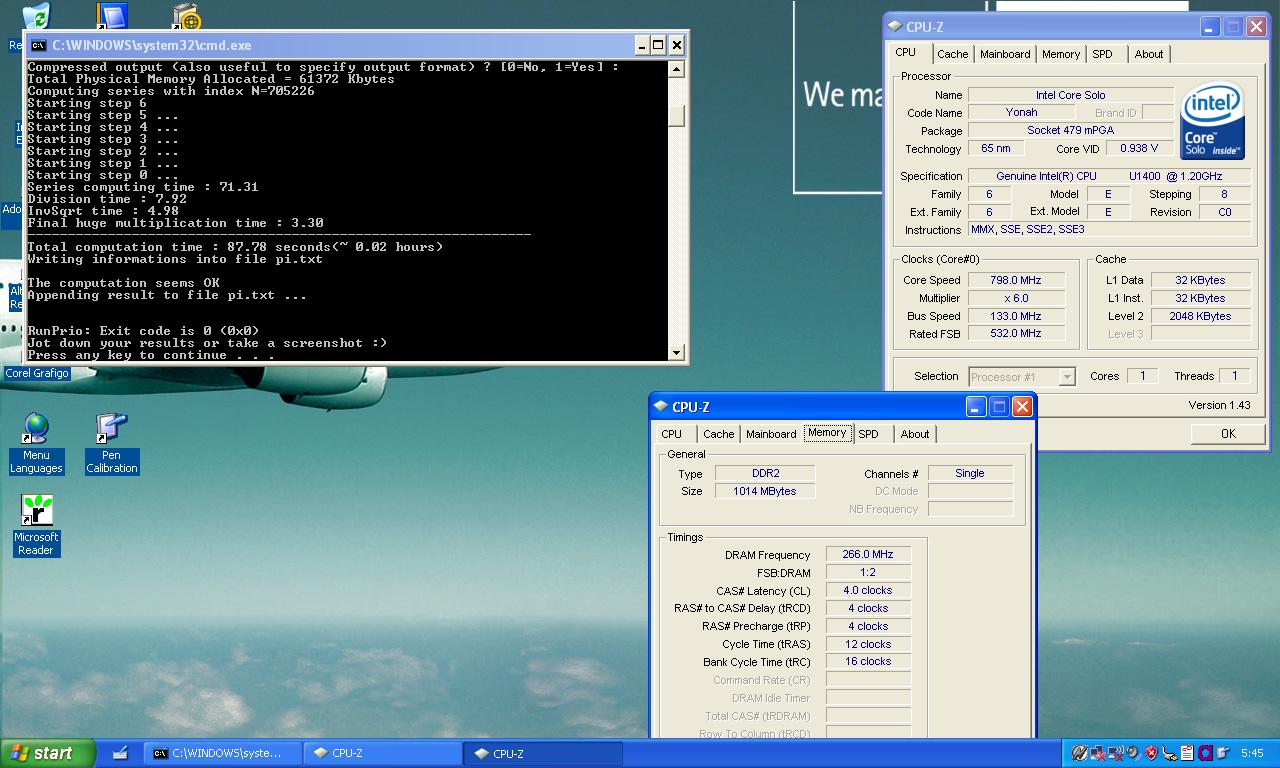Open the Menu Languages desktop shortcut
1280x768 pixels.
coord(36,428)
